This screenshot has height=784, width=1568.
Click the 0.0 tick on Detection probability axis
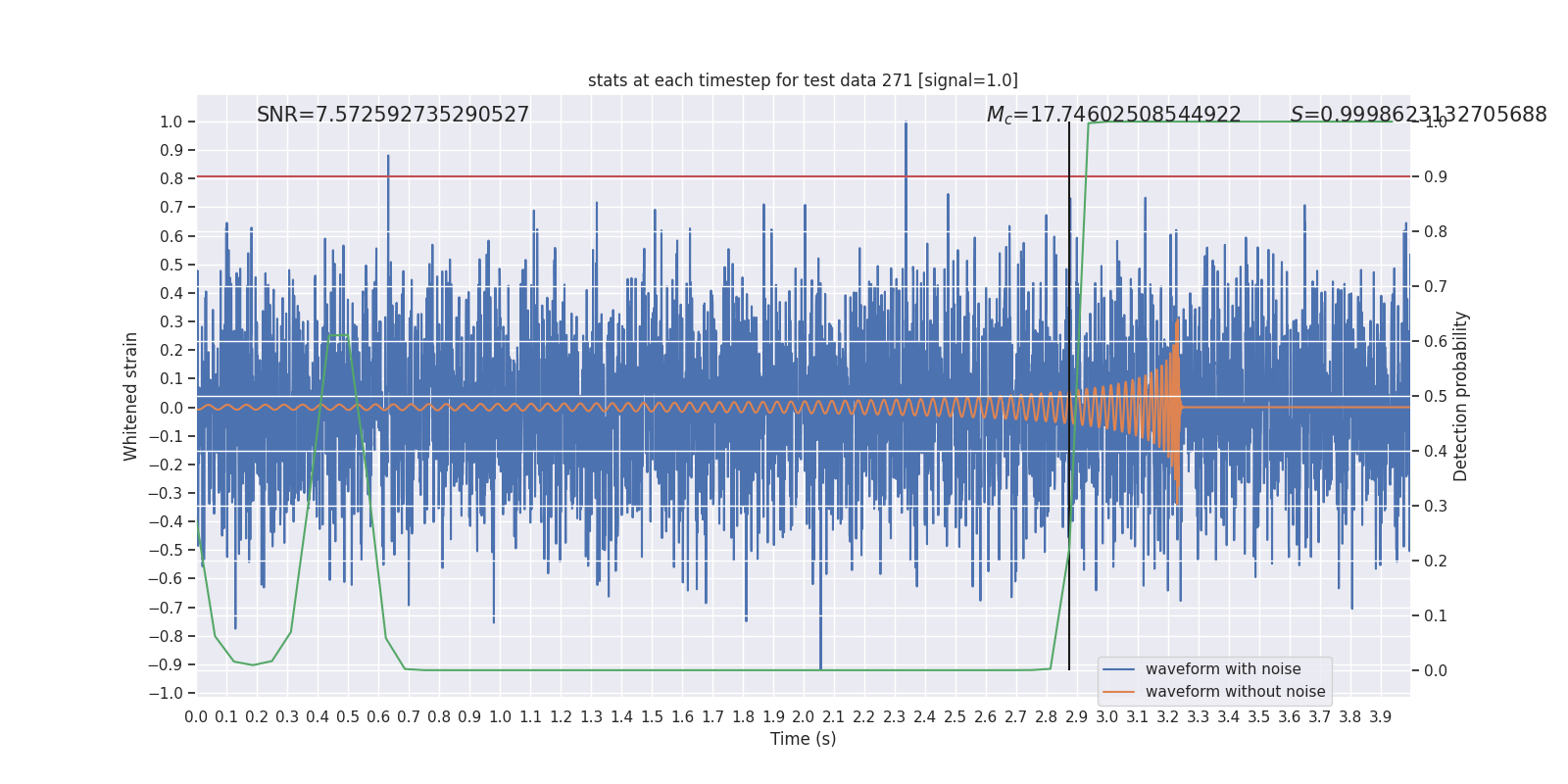1436,671
